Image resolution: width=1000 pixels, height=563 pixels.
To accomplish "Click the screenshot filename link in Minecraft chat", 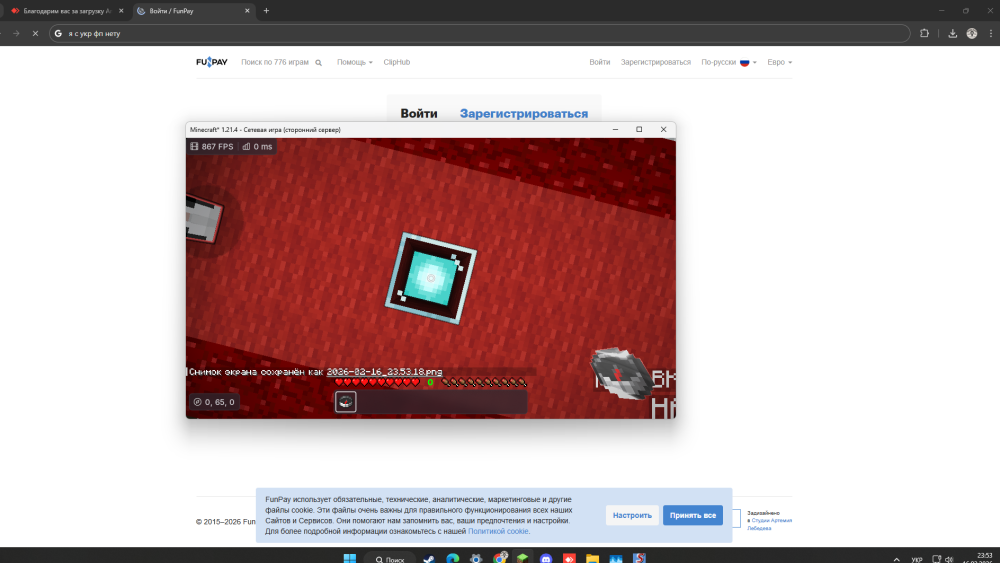I will click(385, 372).
